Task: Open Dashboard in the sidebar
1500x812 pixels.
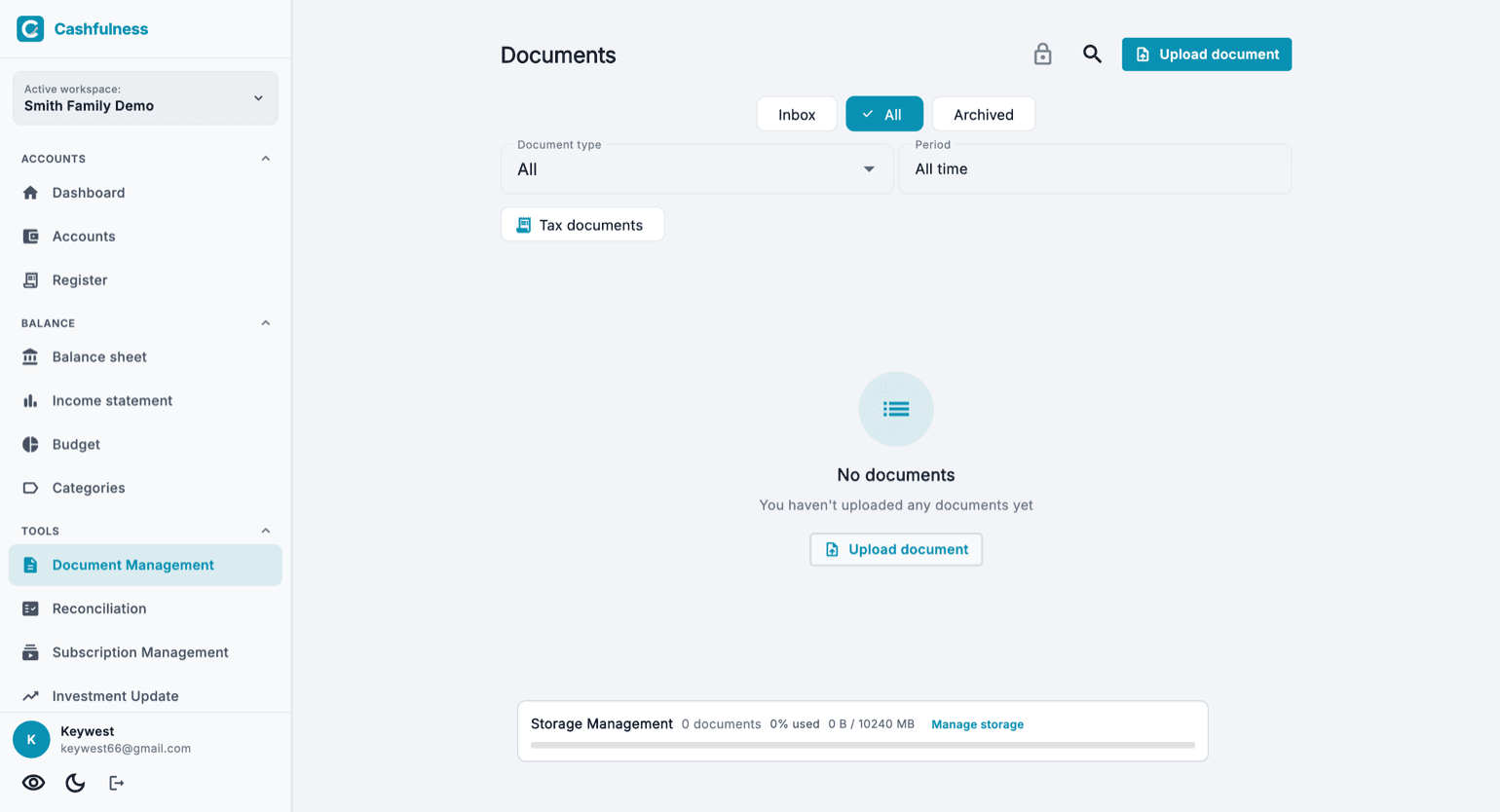Action: click(145, 193)
